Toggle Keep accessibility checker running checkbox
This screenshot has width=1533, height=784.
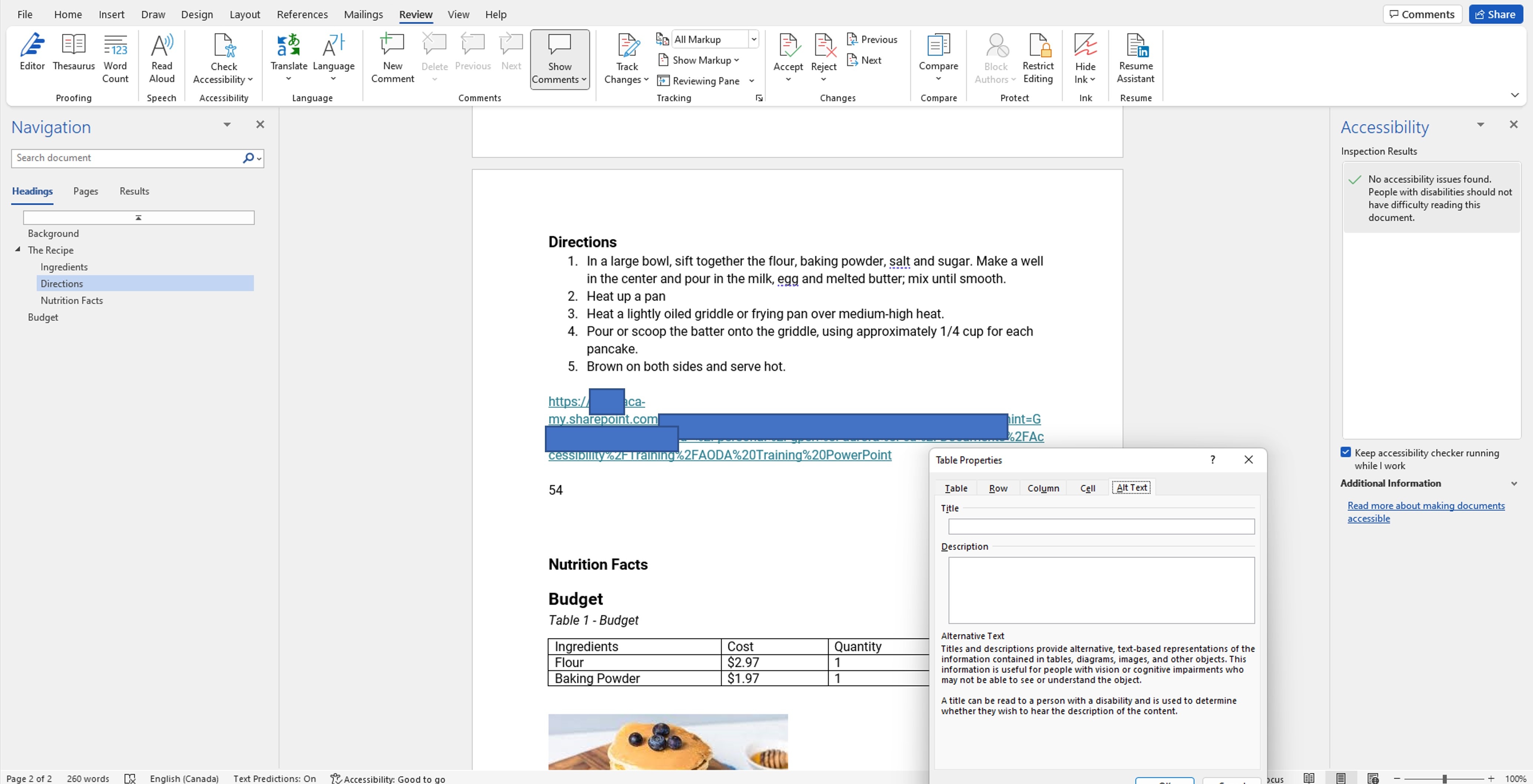(1346, 452)
